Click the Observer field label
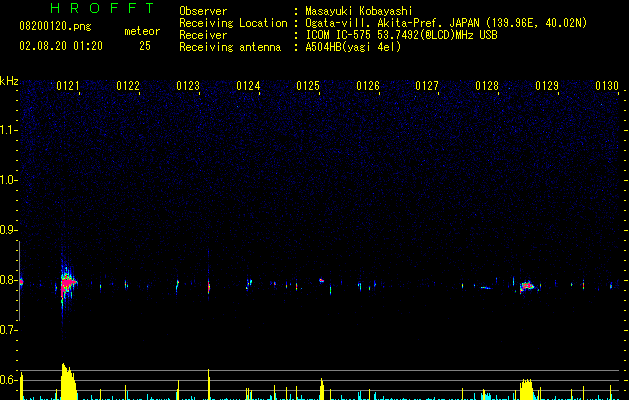Viewport: 629px width, 400px height. point(203,11)
